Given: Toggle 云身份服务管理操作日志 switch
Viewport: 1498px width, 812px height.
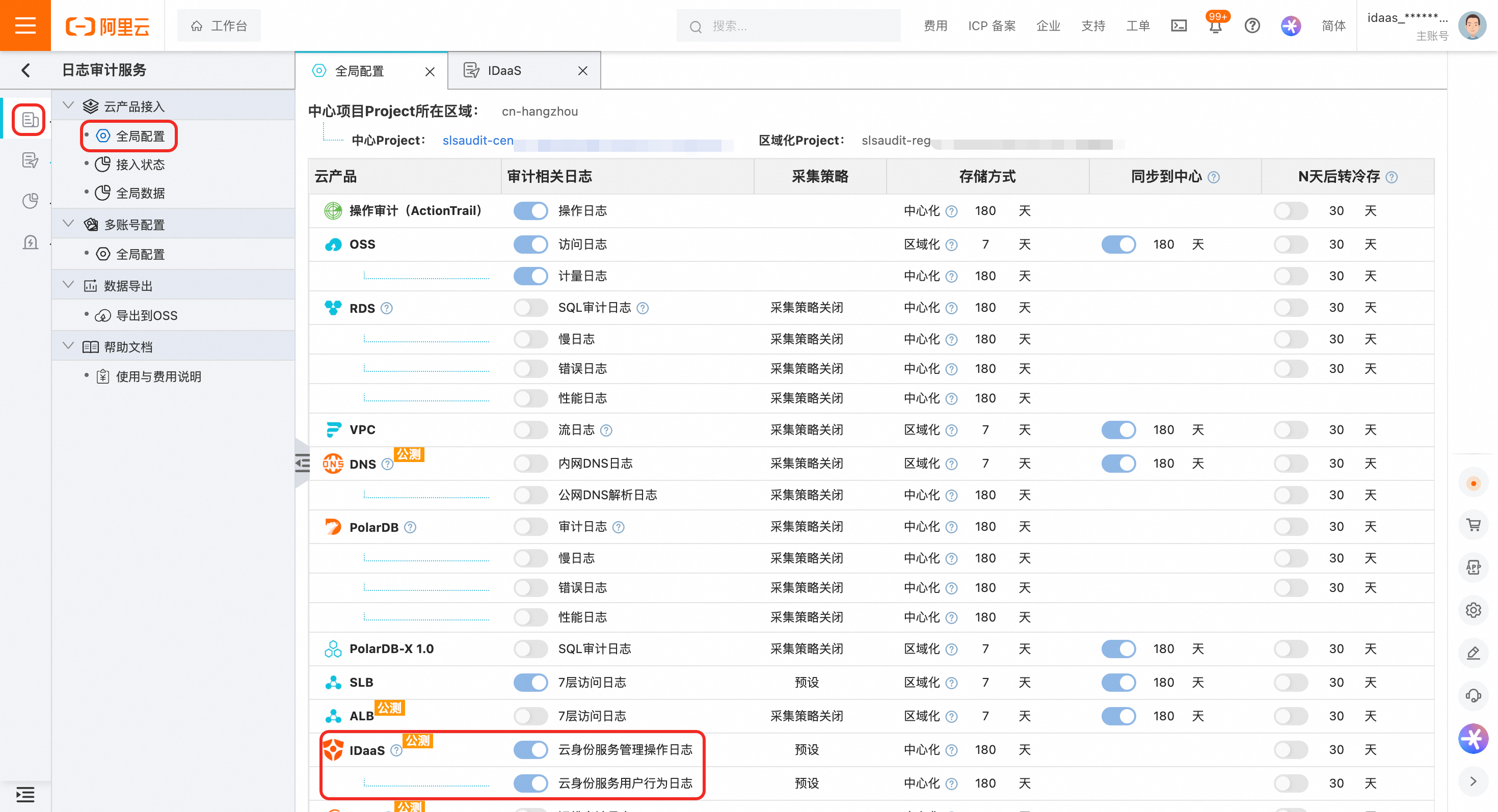Looking at the screenshot, I should coord(530,750).
